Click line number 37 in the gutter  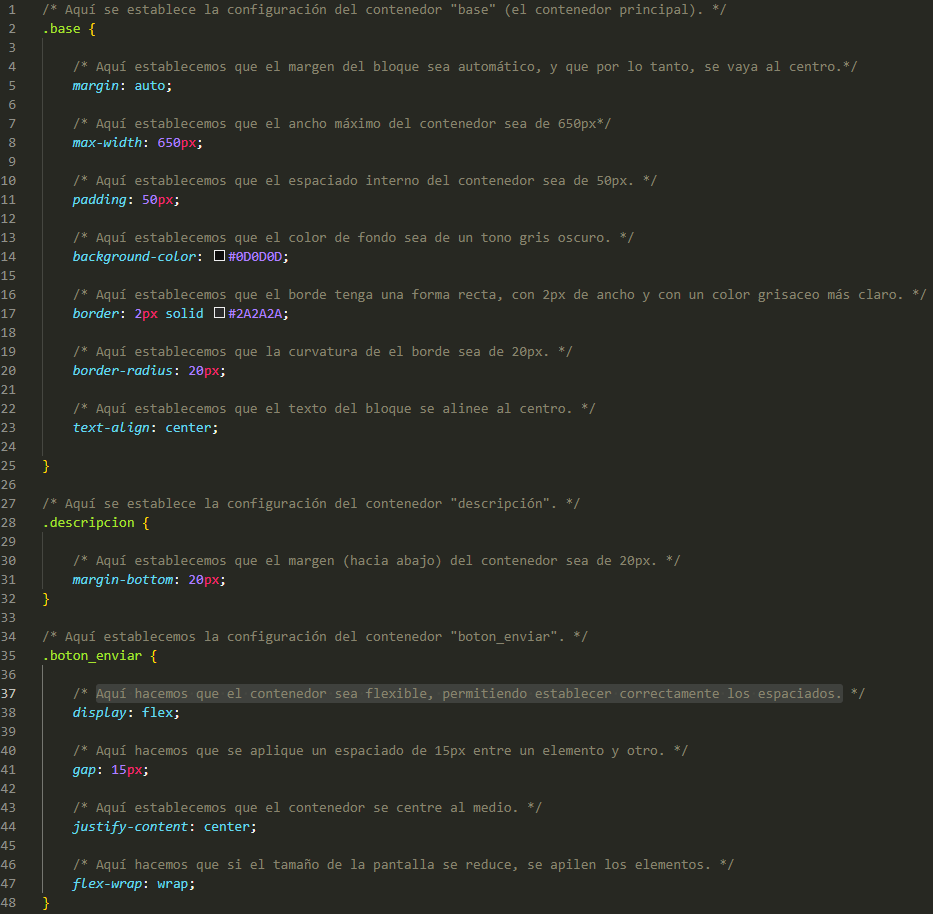(x=8, y=693)
